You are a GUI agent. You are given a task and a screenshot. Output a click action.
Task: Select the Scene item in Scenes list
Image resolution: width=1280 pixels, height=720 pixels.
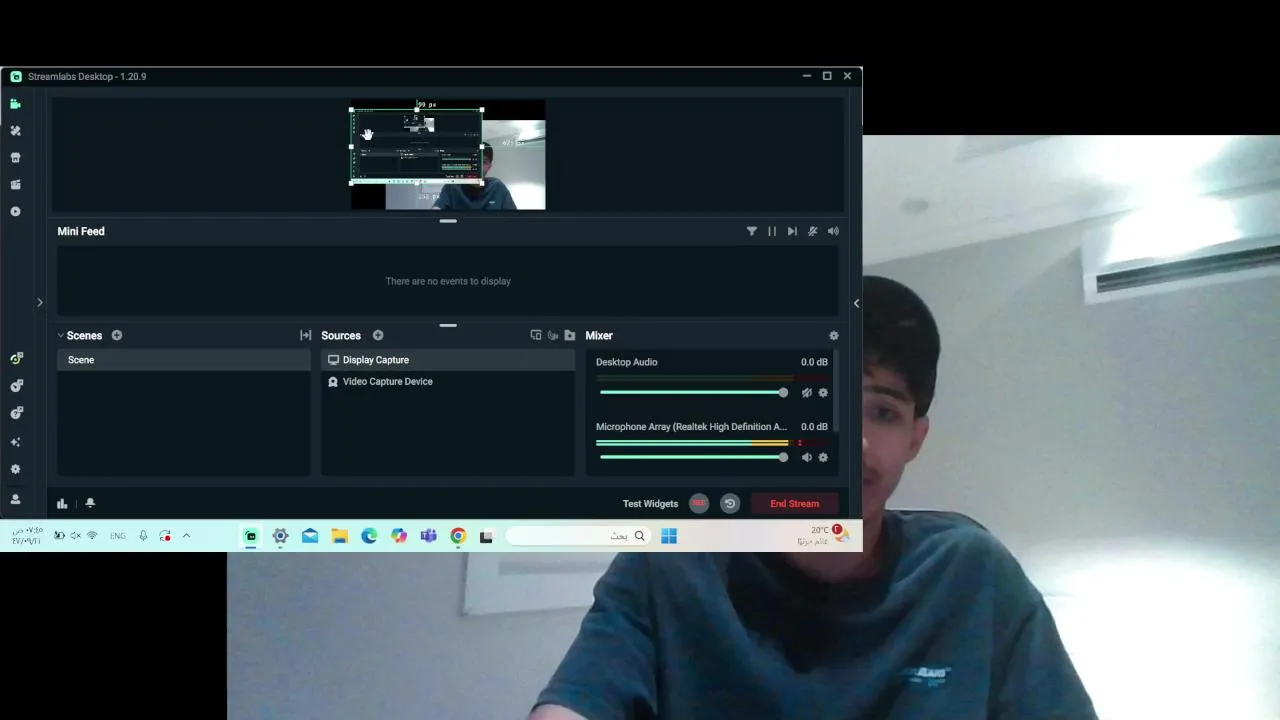(184, 360)
